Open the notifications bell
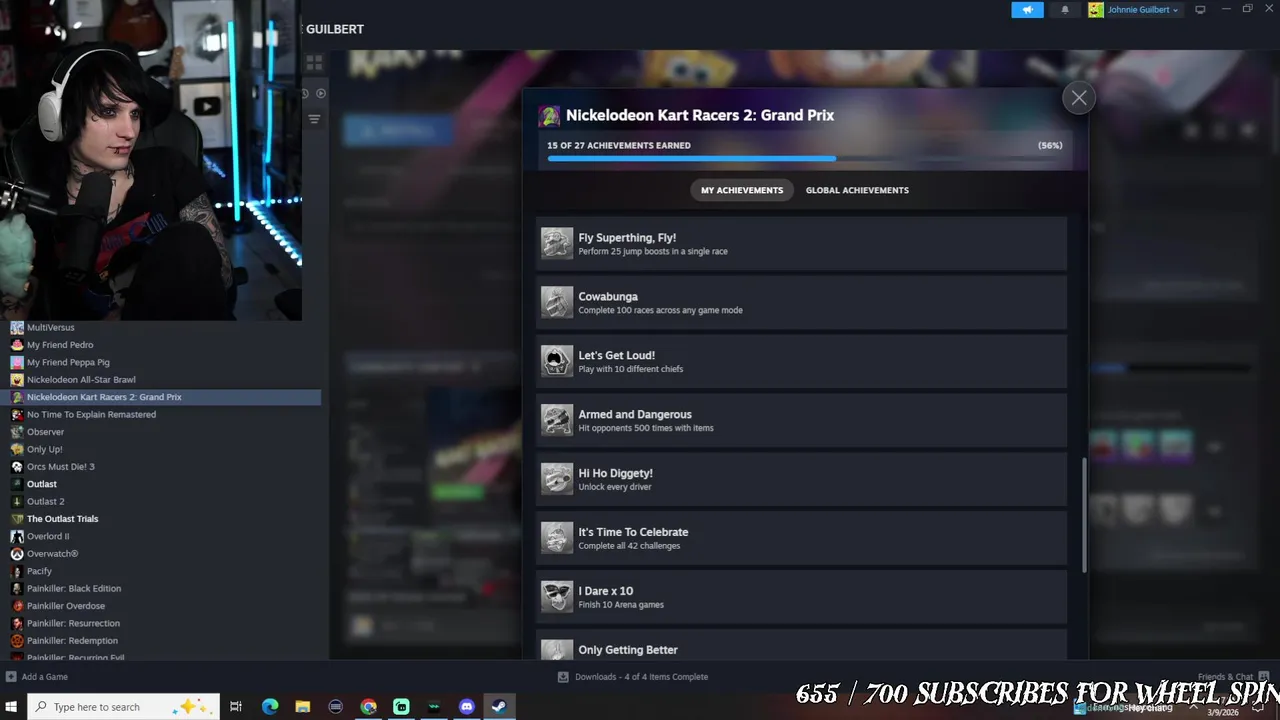 1065,10
